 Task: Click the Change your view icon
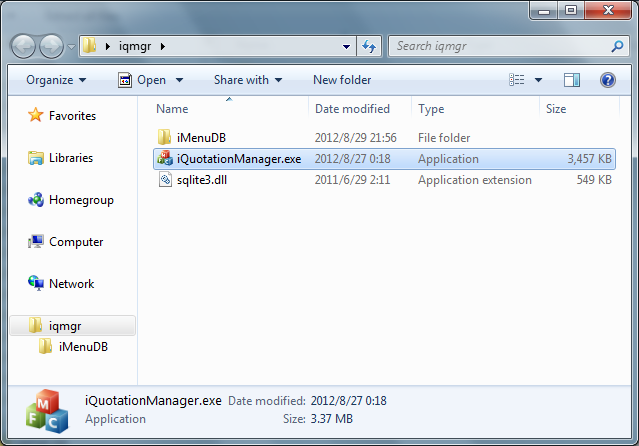point(516,80)
